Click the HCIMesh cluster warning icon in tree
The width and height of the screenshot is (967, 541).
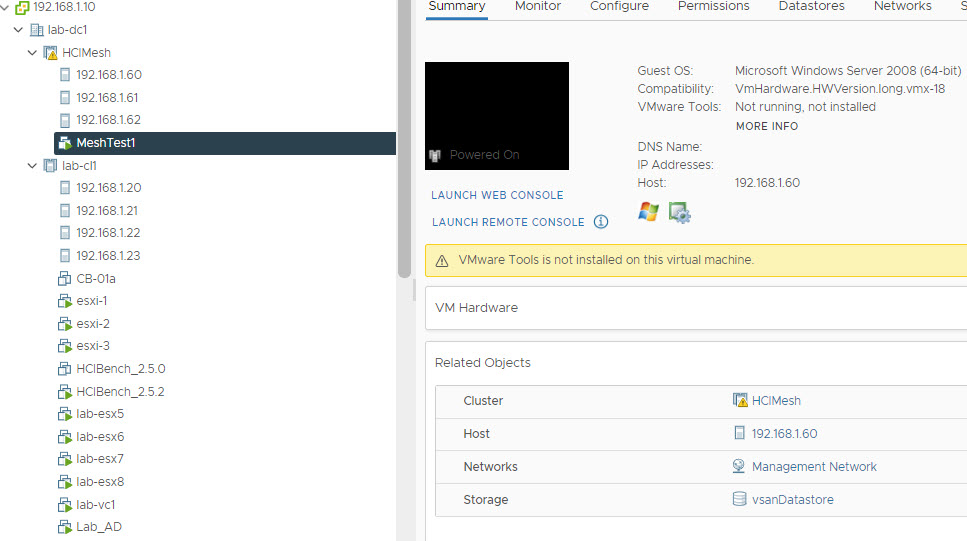coord(50,52)
